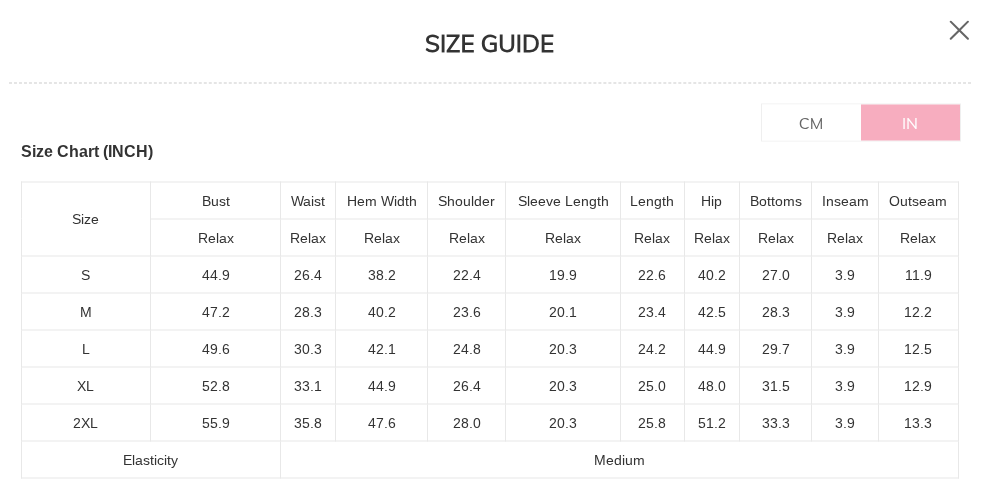Click the Waist column header
Image resolution: width=981 pixels, height=488 pixels.
(308, 201)
